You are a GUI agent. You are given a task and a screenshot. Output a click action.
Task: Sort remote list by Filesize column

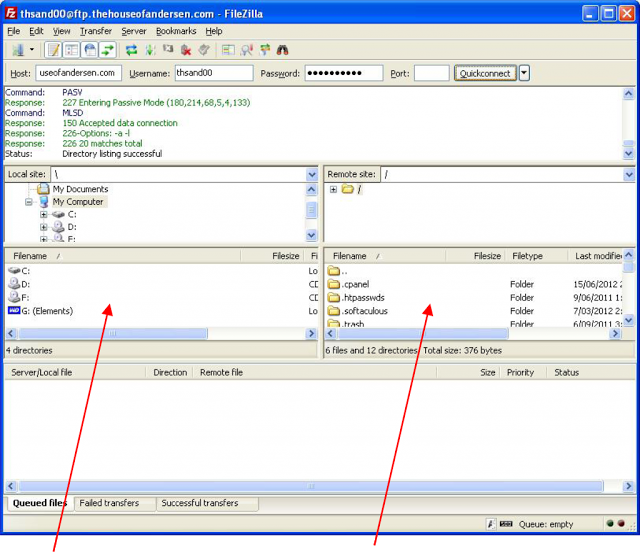click(x=476, y=256)
